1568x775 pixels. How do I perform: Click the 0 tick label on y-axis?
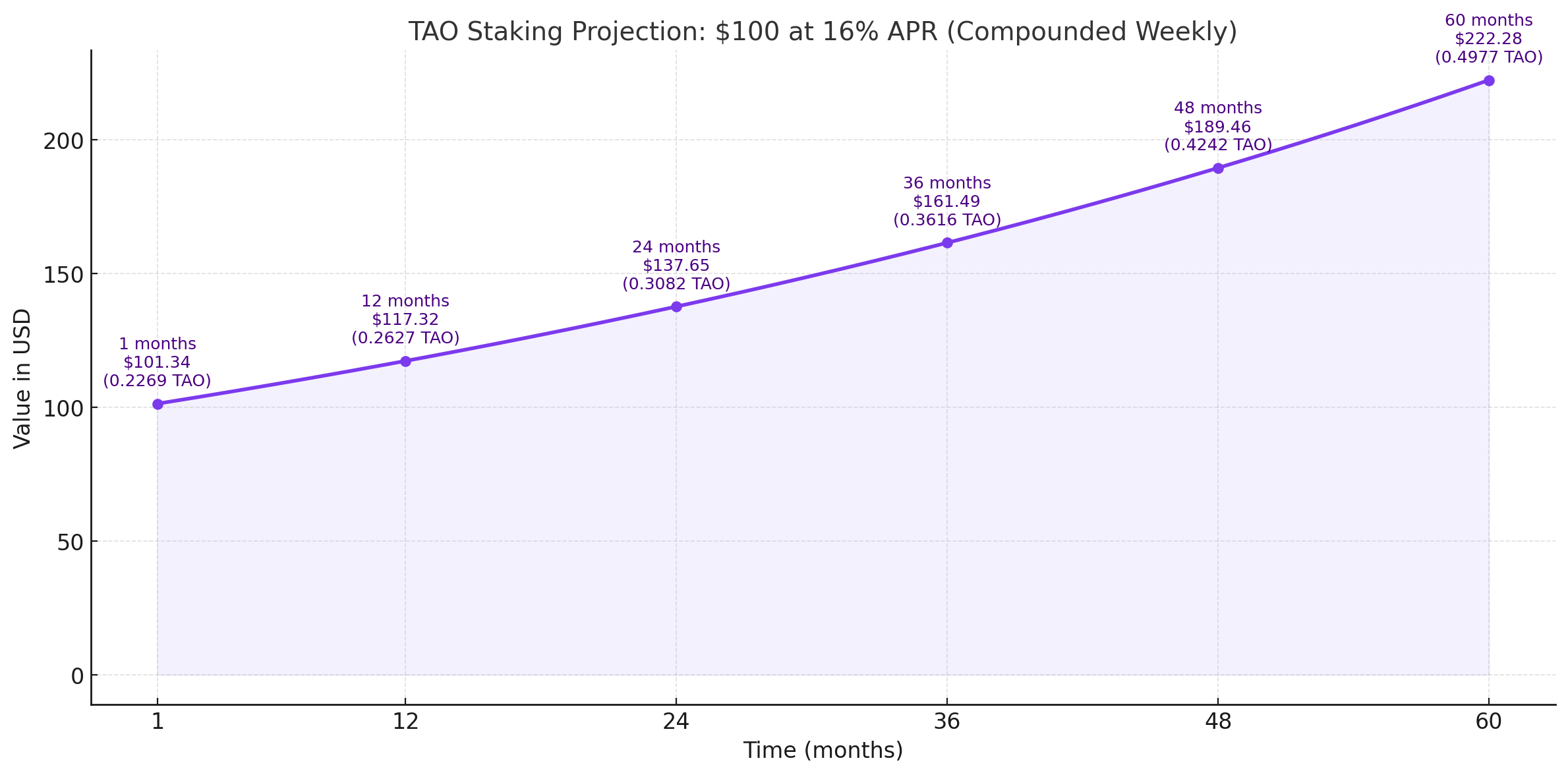pos(77,676)
